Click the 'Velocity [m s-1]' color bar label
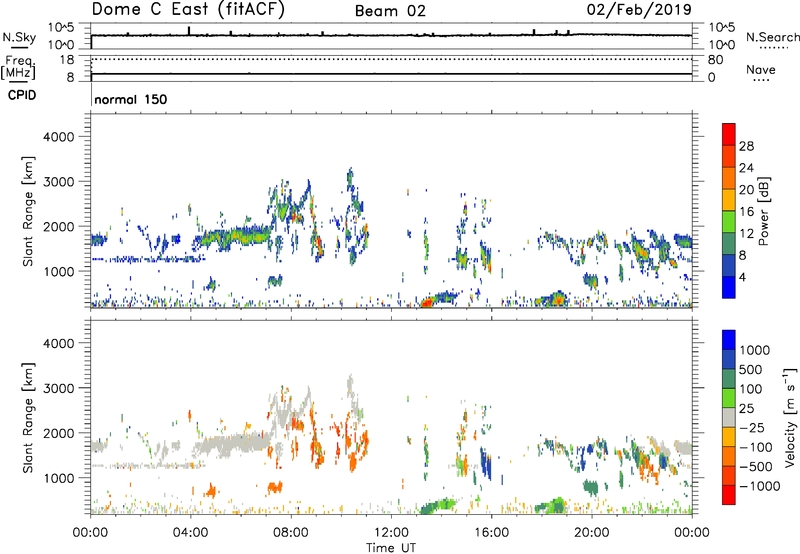This screenshot has height=554, width=800. (x=790, y=417)
